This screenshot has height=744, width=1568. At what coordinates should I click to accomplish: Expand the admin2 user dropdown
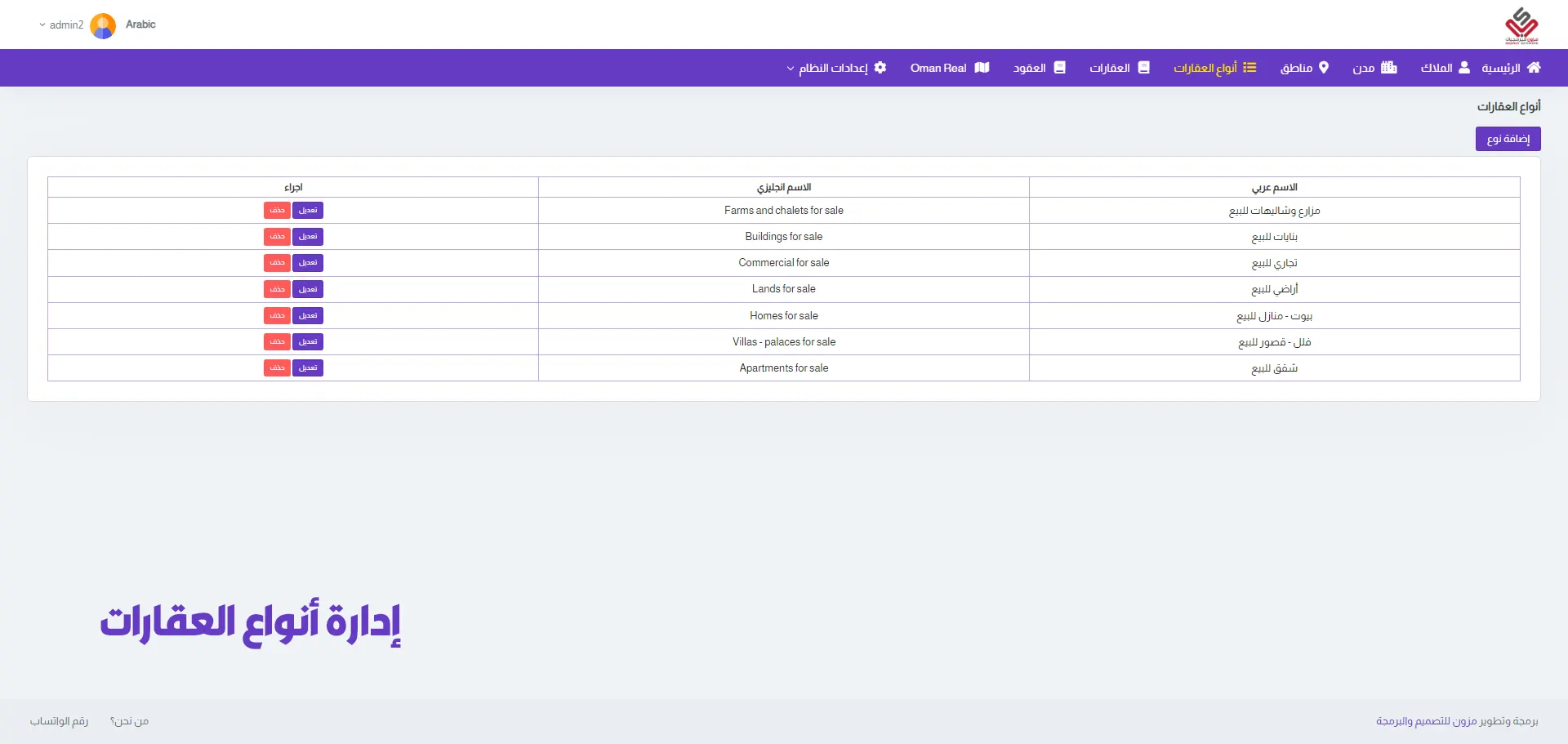[x=42, y=25]
